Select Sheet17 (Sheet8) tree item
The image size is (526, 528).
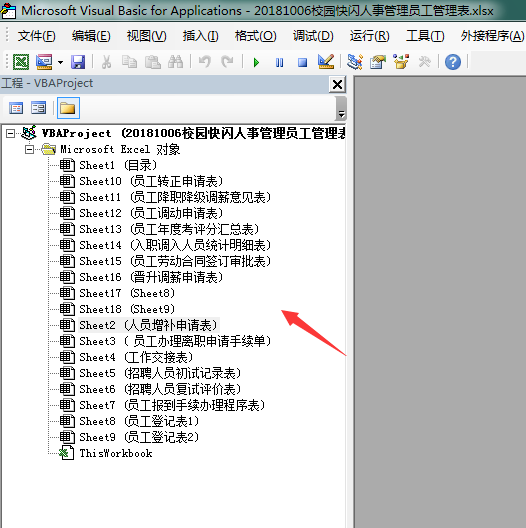tap(127, 293)
